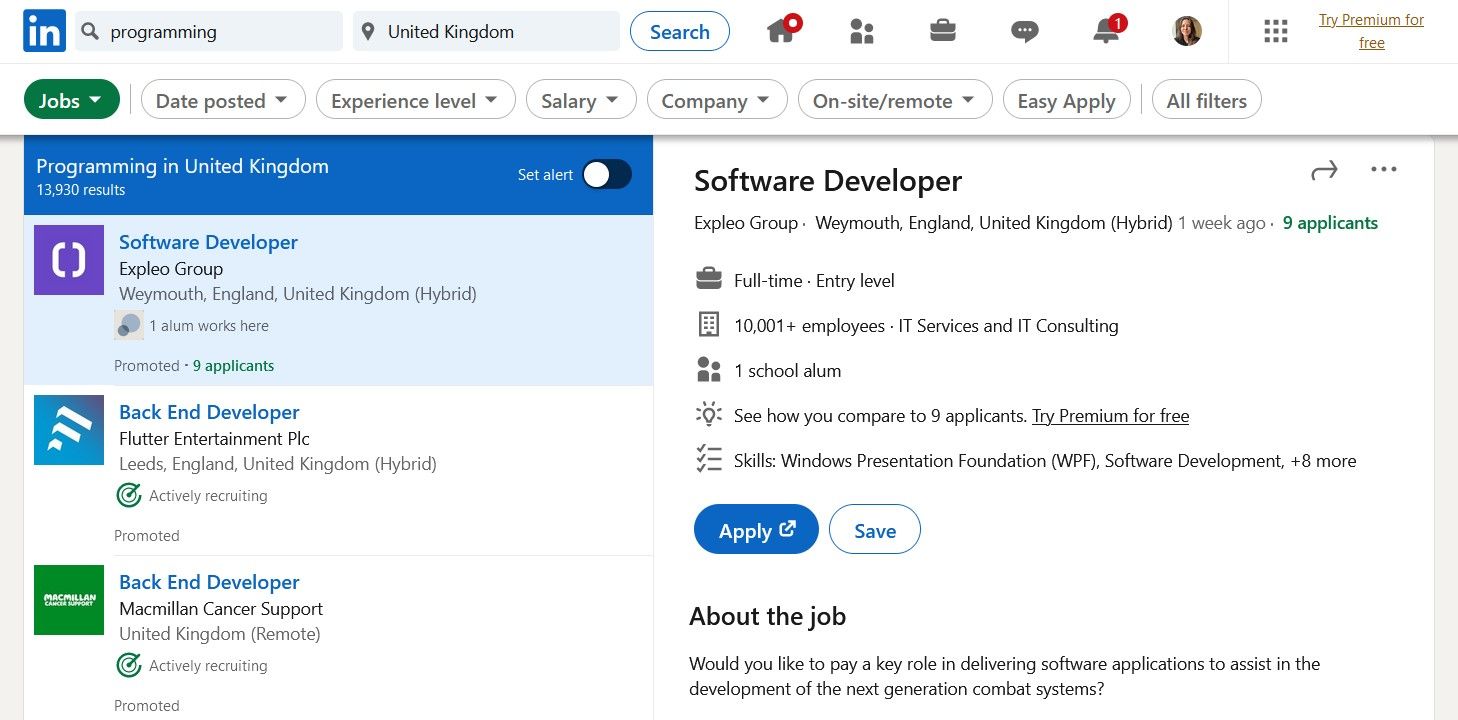Image resolution: width=1458 pixels, height=720 pixels.
Task: Open the Try Premium for free link
Action: (1371, 31)
